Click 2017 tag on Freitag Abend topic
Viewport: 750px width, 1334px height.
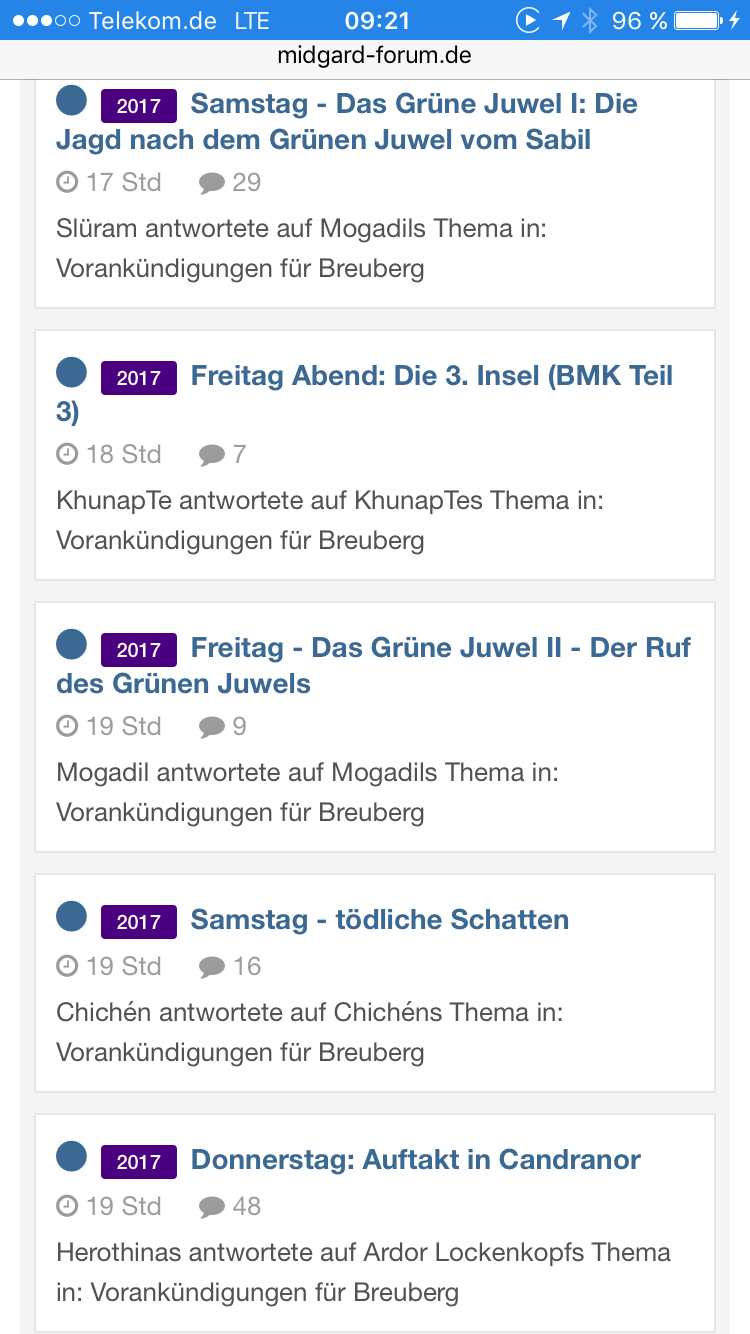click(x=139, y=378)
